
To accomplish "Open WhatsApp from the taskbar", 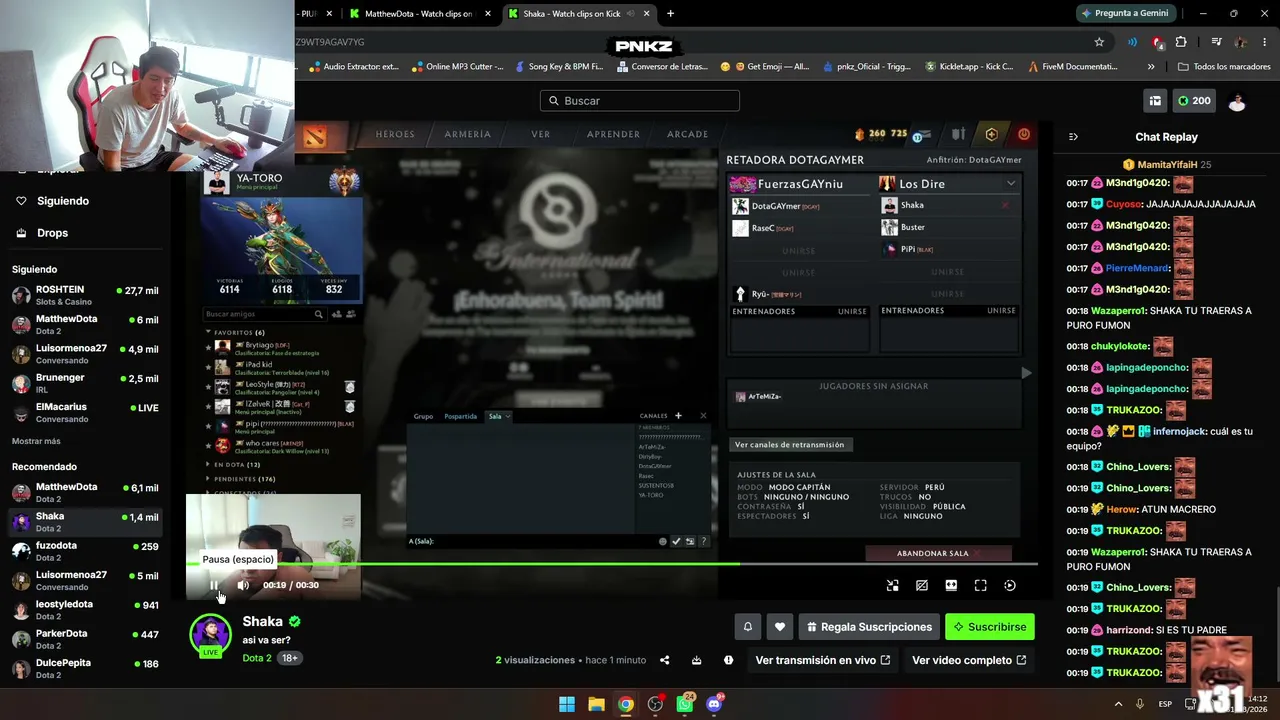I will [x=685, y=704].
